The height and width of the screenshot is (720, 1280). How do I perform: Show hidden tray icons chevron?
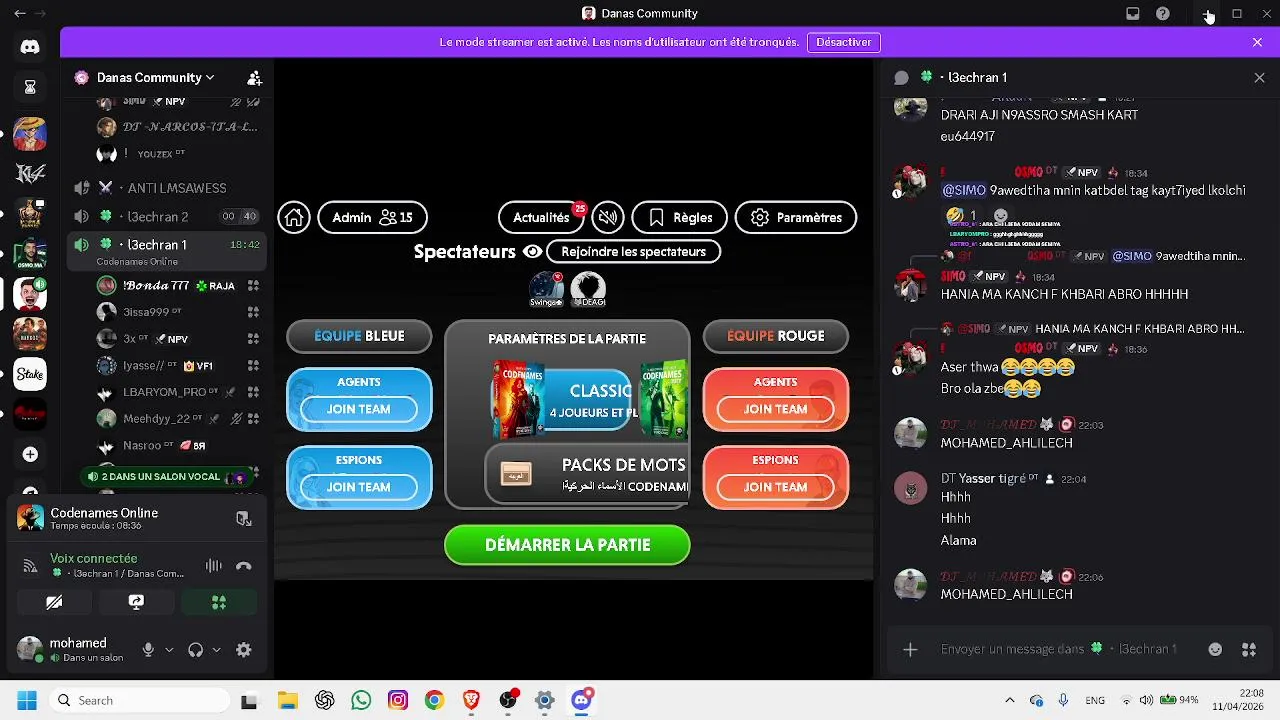click(x=1009, y=701)
